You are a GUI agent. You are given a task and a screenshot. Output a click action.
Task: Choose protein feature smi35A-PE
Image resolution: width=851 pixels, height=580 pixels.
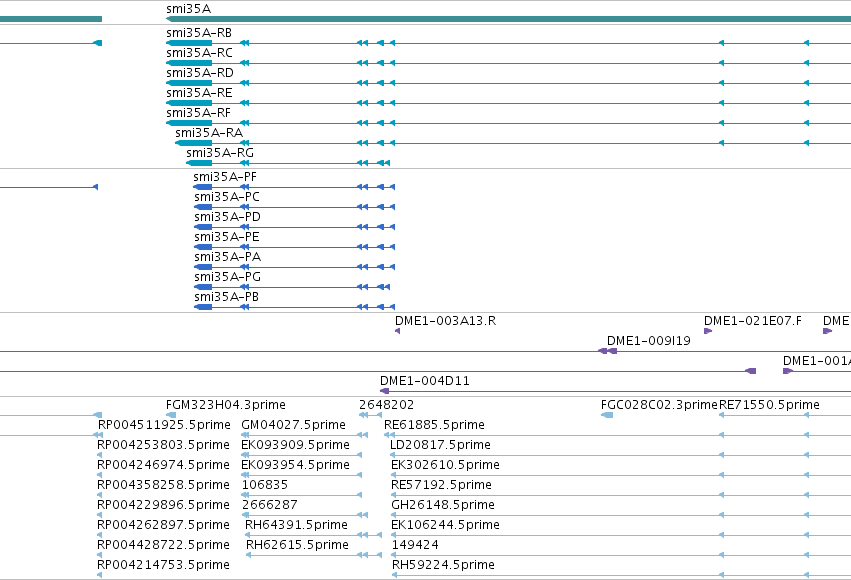[227, 237]
